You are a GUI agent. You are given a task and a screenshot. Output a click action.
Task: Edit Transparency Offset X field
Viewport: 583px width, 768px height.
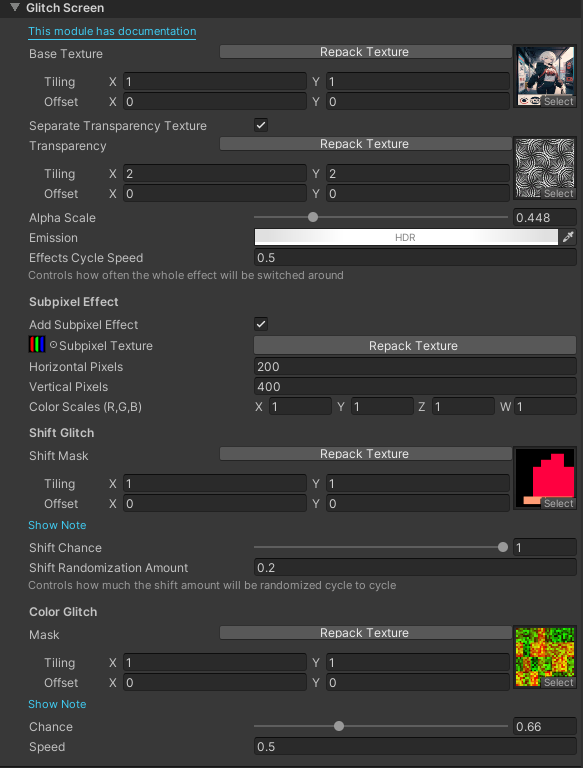pos(215,193)
